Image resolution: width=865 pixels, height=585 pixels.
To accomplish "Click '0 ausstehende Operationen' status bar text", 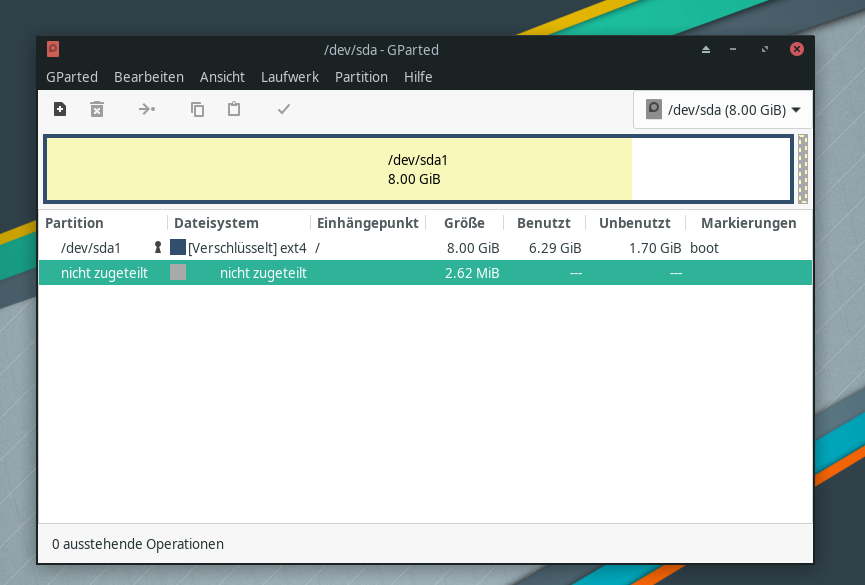I will point(138,544).
